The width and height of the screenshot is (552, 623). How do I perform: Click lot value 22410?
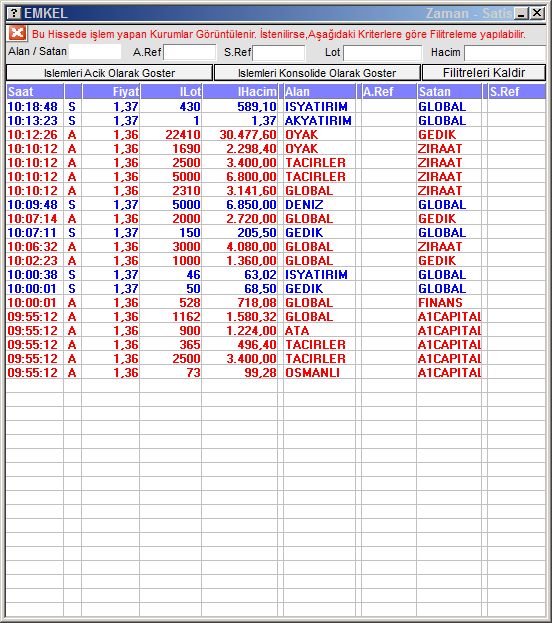pyautogui.click(x=183, y=135)
